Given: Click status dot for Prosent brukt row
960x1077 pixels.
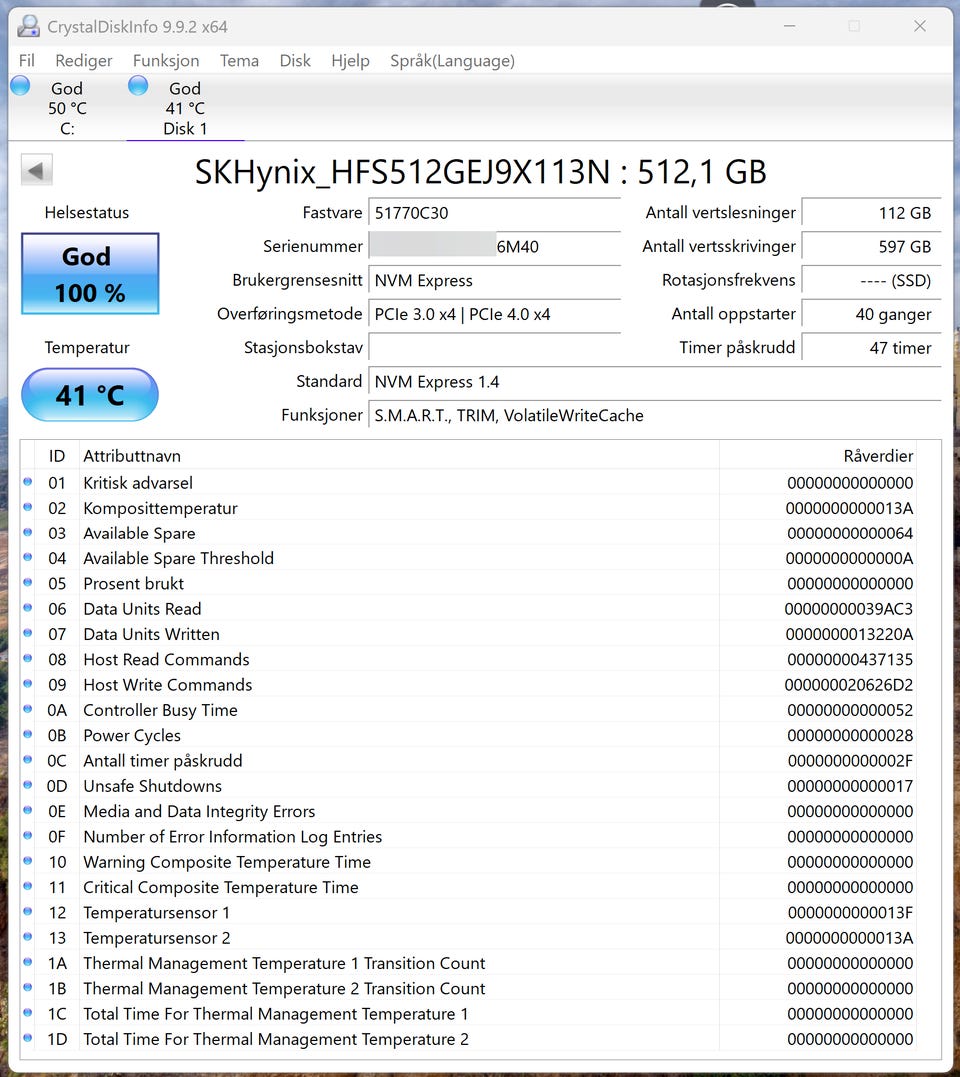Looking at the screenshot, I should 27,583.
